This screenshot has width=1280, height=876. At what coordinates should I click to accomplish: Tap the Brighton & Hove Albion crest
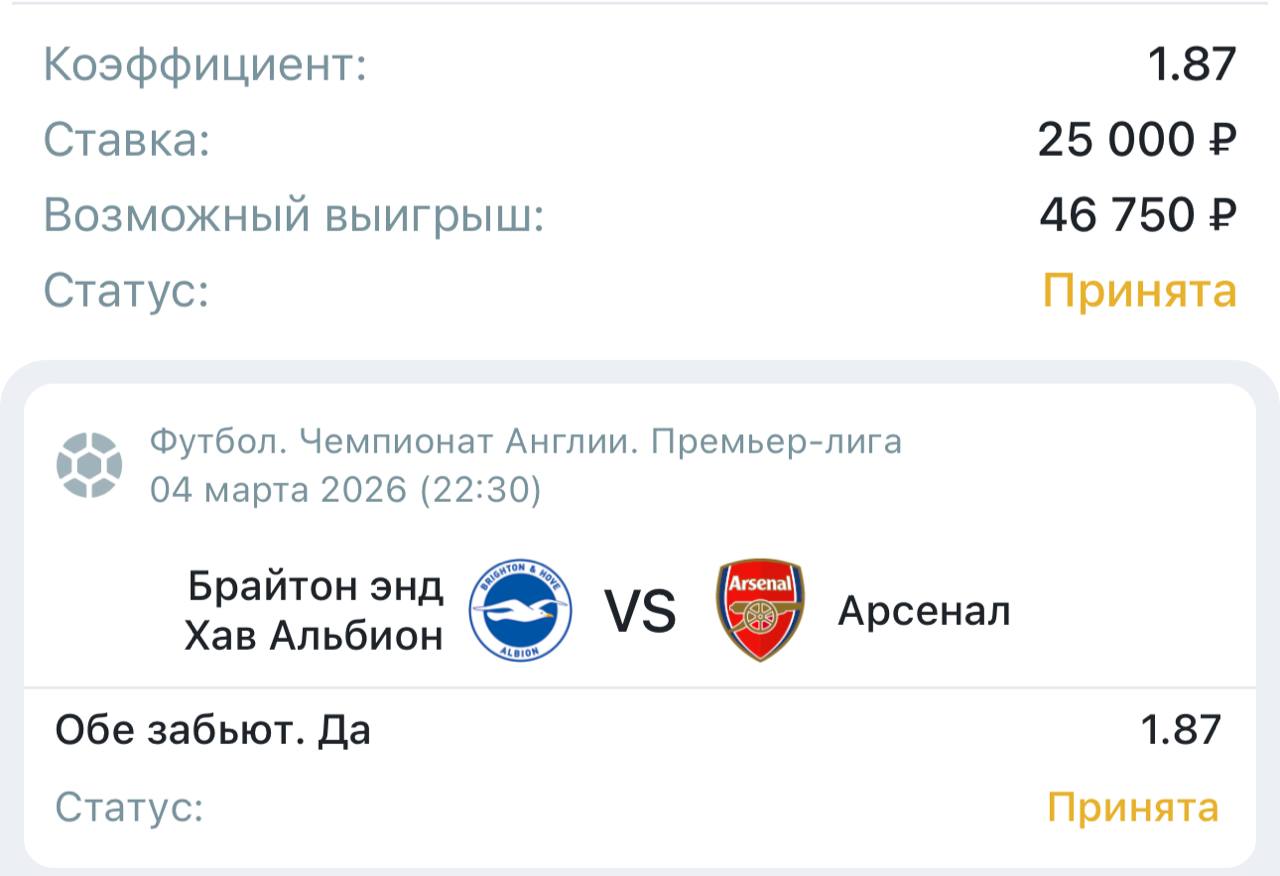click(x=520, y=610)
